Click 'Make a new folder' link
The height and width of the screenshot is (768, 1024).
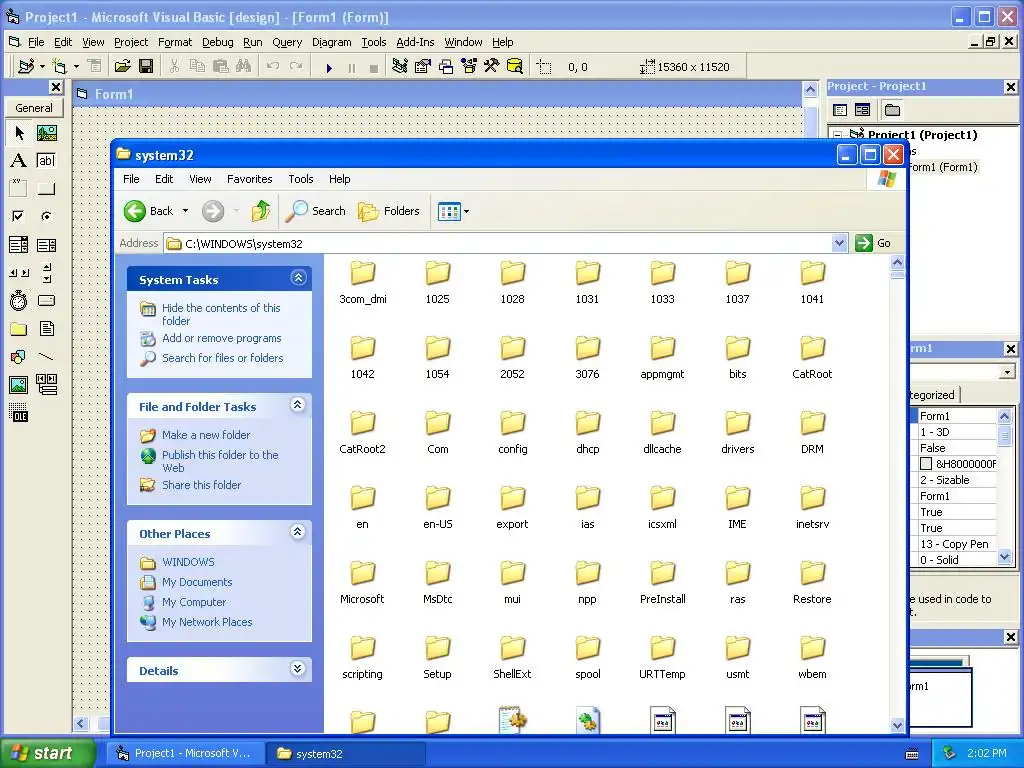[206, 435]
